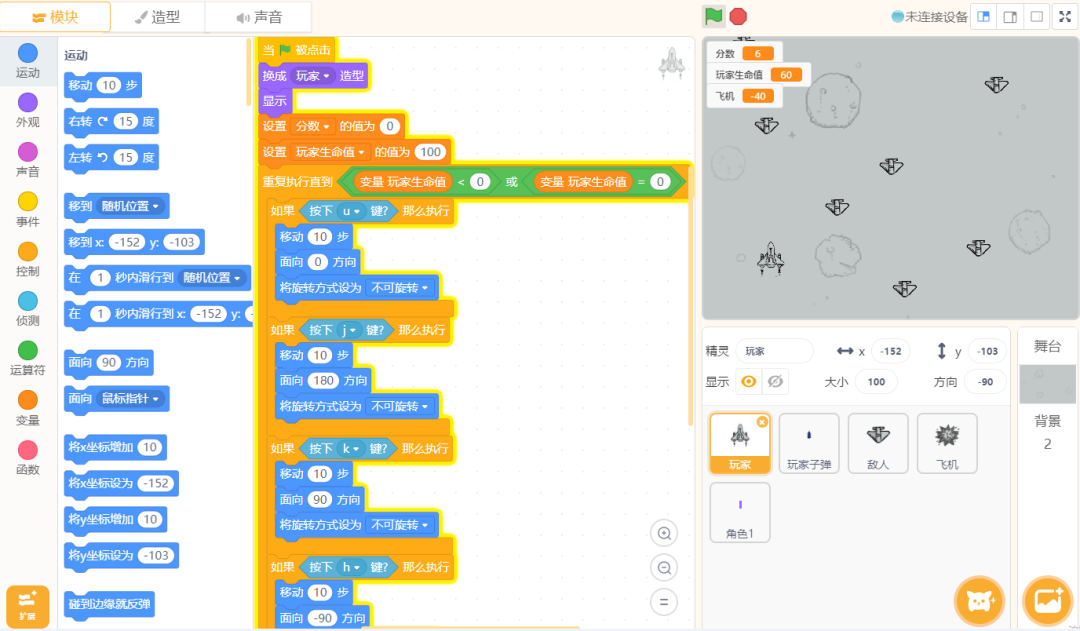Open the u key dropdown
Viewport: 1080px width, 631px height.
pyautogui.click(x=351, y=211)
